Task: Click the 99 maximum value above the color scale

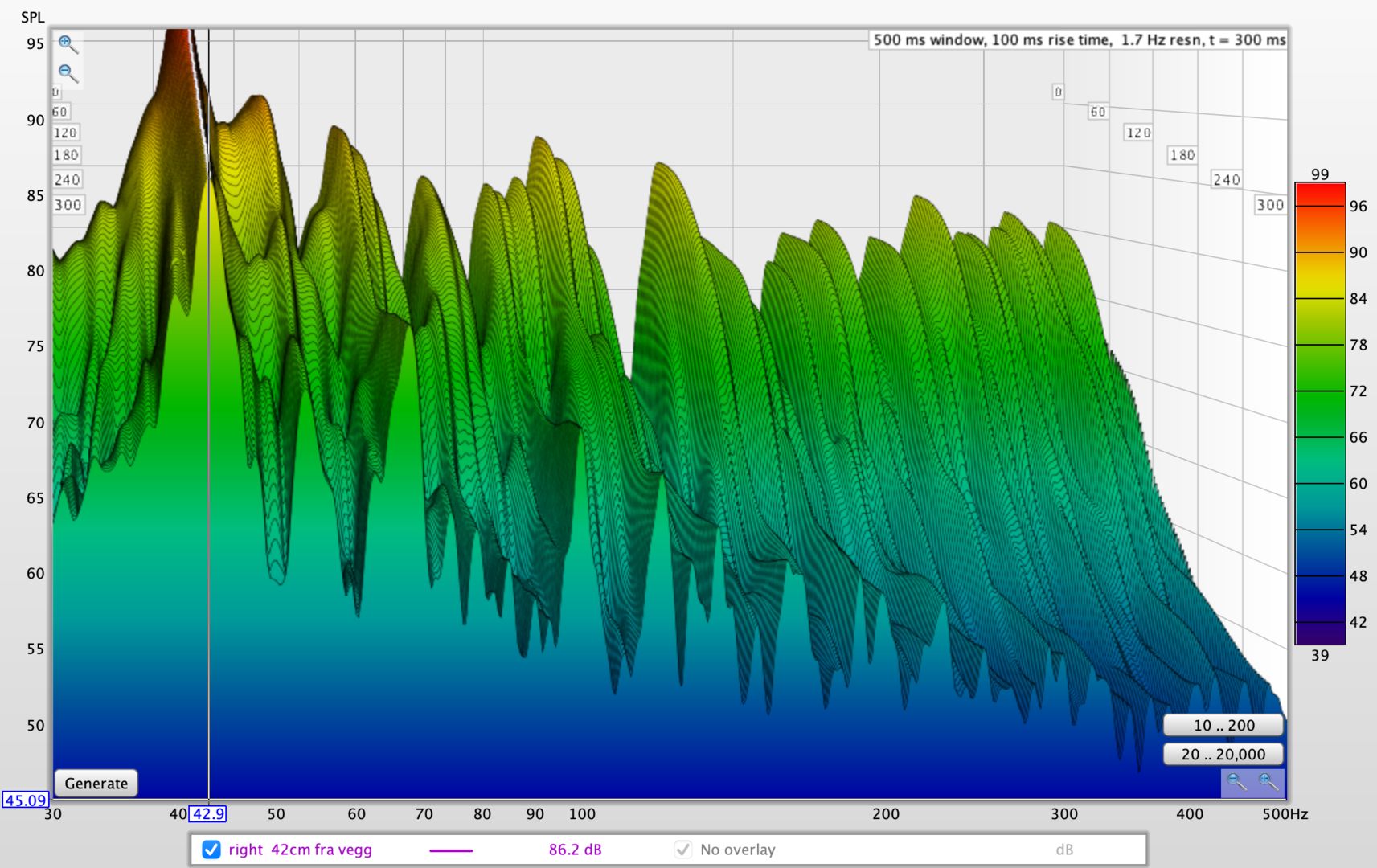Action: coord(1320,174)
